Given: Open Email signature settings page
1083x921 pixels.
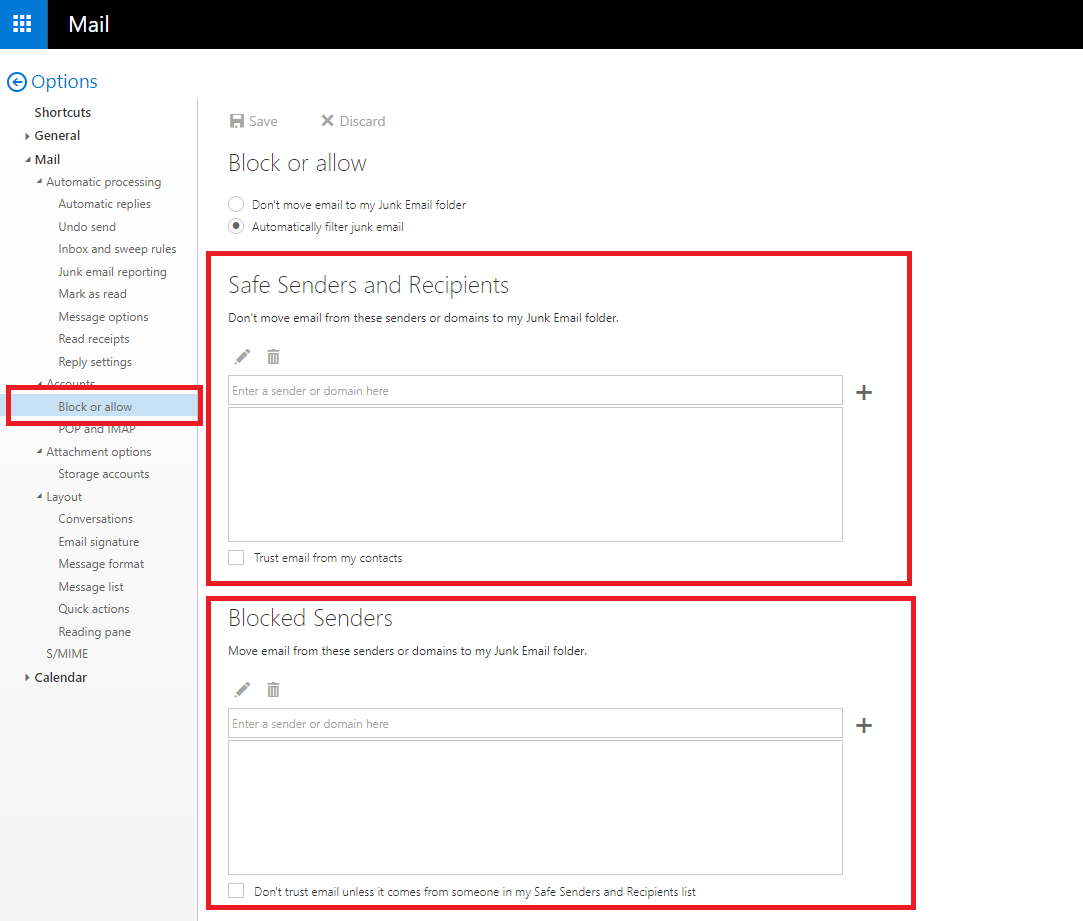Looking at the screenshot, I should [98, 542].
